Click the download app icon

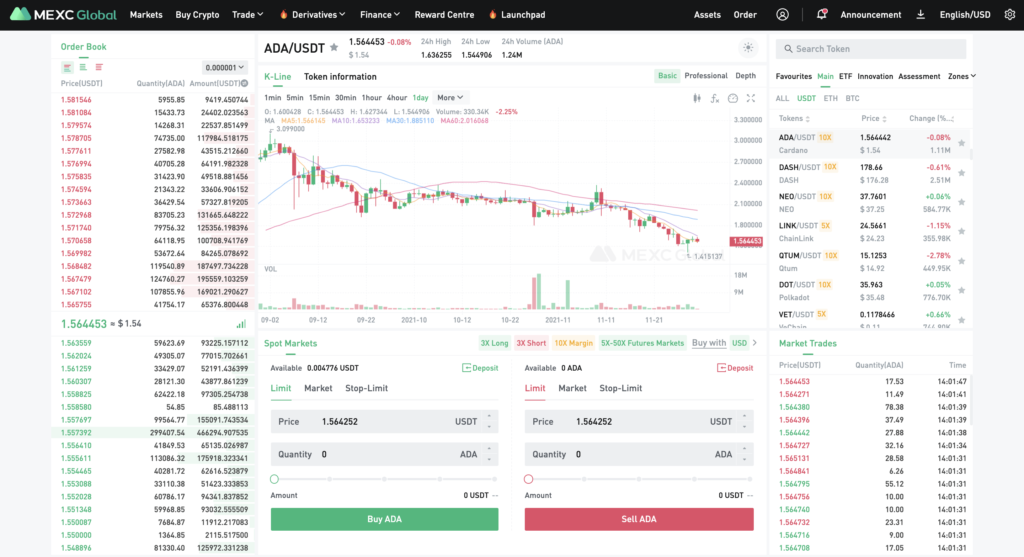pos(920,15)
